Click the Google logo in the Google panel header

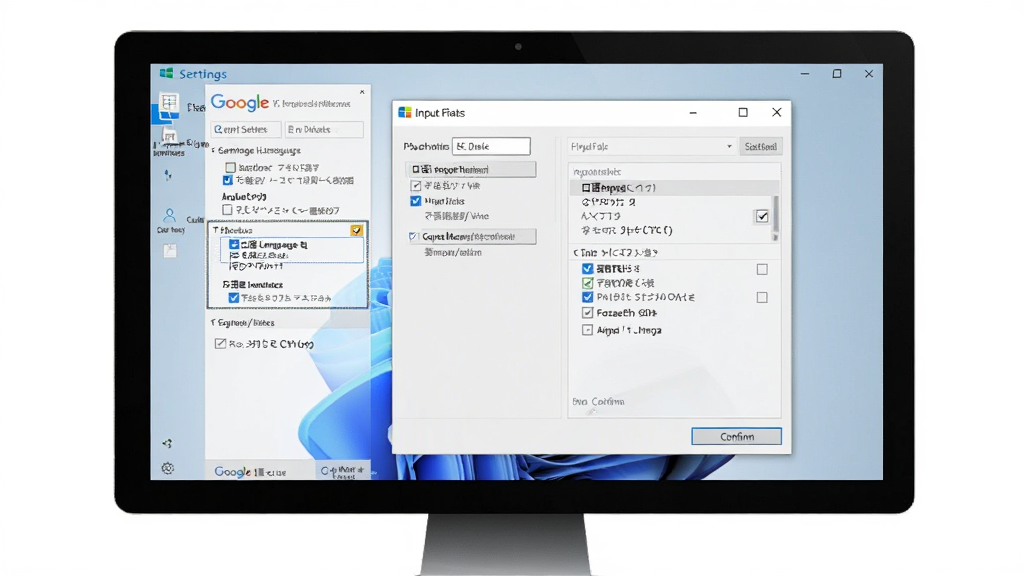tap(240, 103)
